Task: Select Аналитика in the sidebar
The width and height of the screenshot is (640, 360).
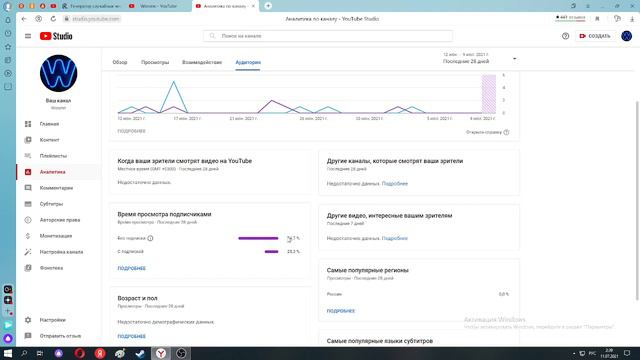Action: coord(58,172)
